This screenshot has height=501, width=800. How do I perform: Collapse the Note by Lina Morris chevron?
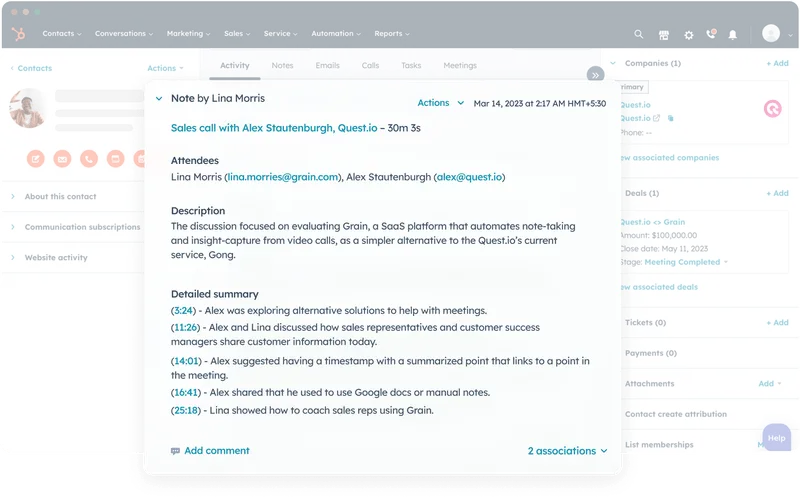[159, 98]
